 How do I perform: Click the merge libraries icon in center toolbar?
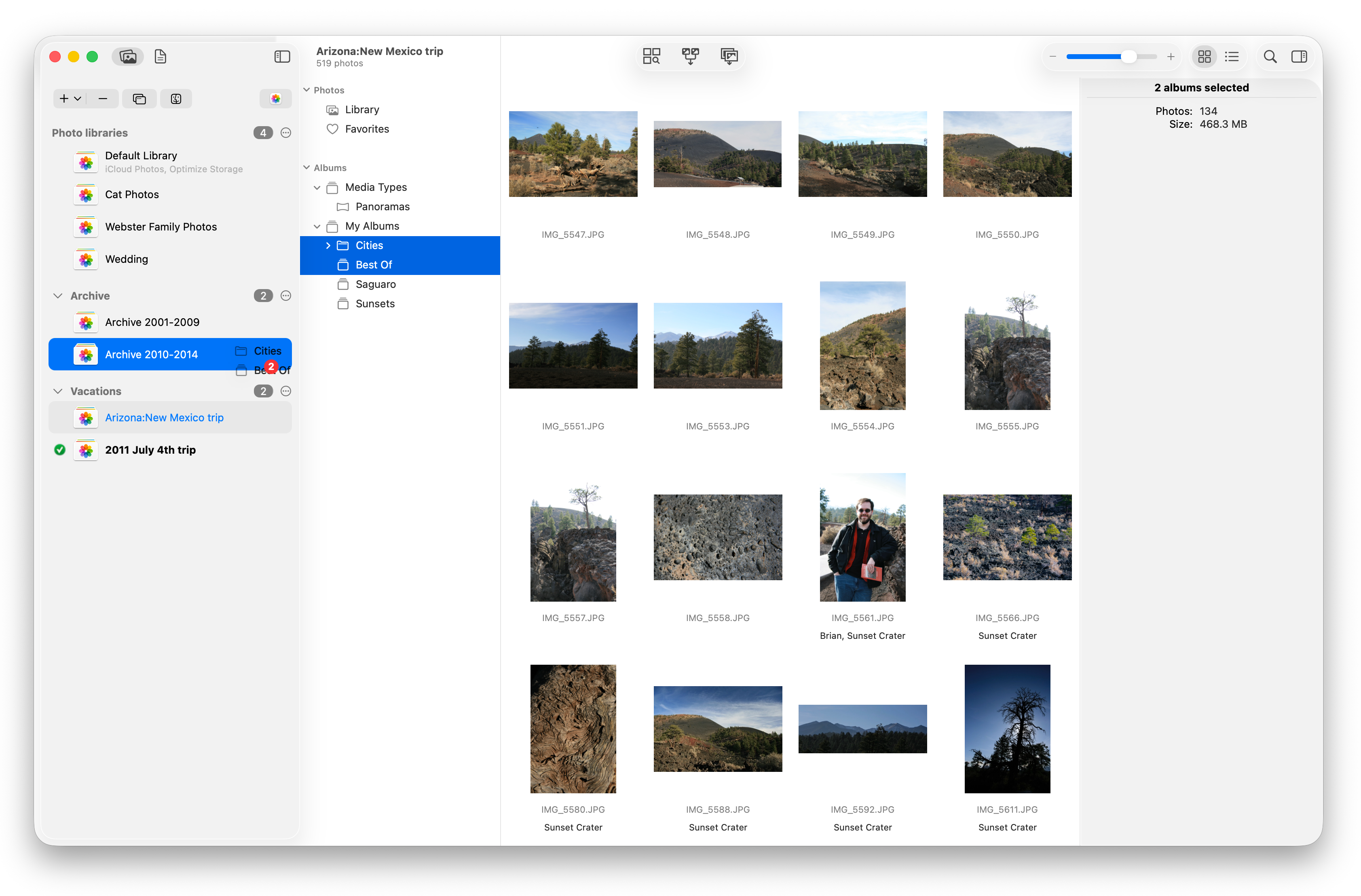[690, 55]
